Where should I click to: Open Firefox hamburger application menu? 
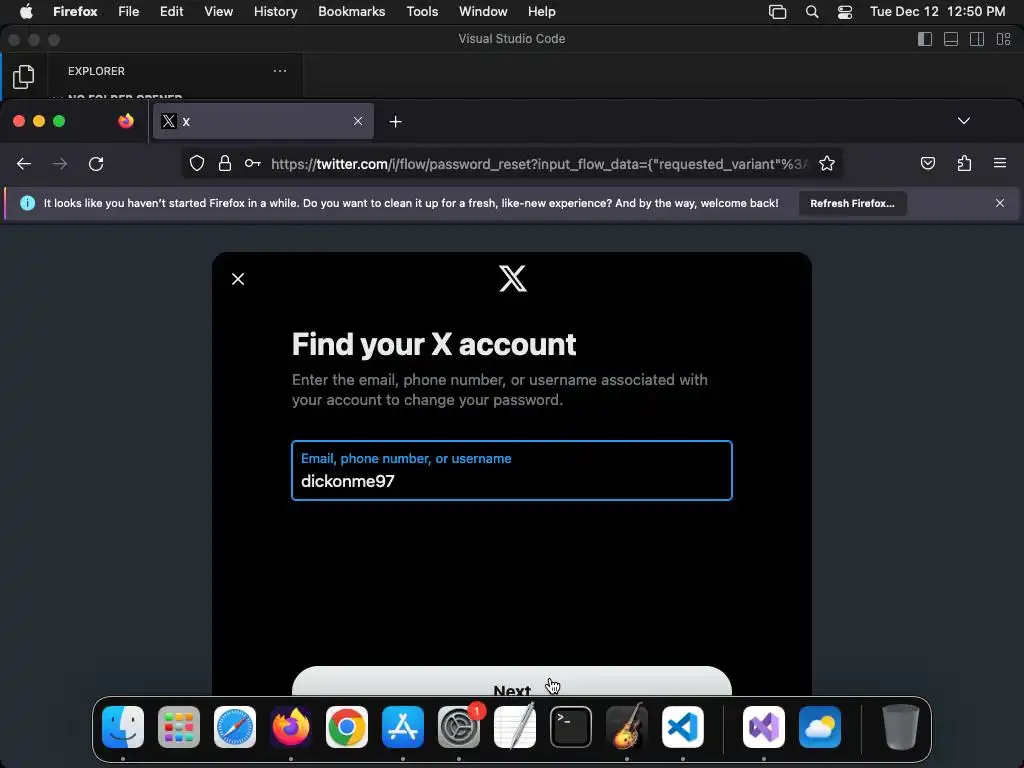[x=999, y=163]
